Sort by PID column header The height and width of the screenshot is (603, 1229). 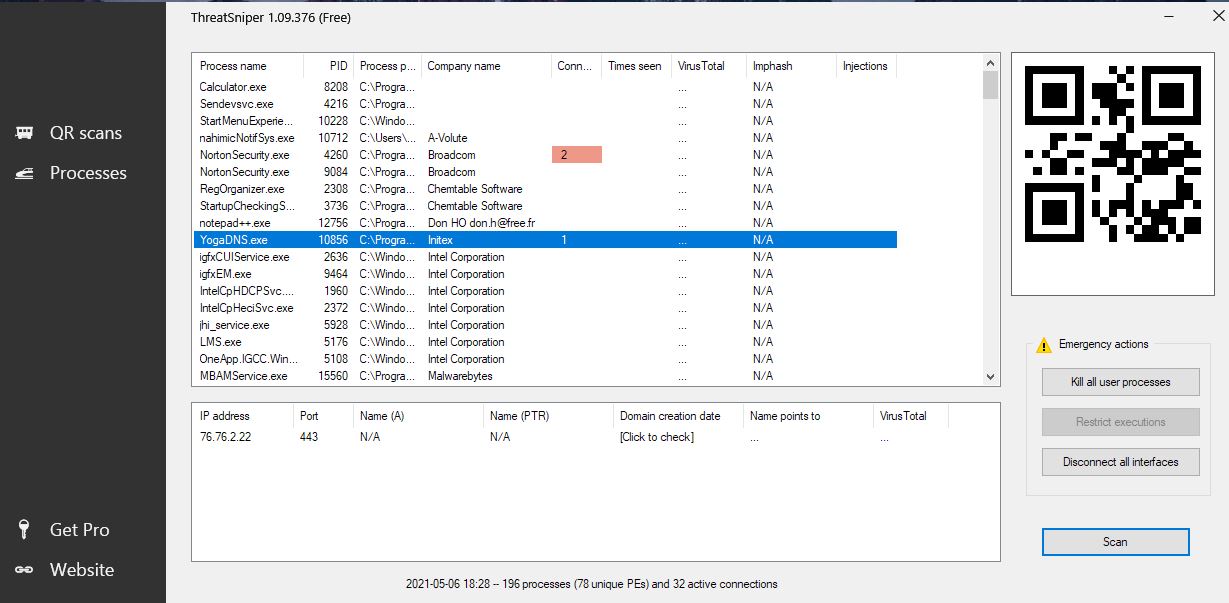coord(329,66)
